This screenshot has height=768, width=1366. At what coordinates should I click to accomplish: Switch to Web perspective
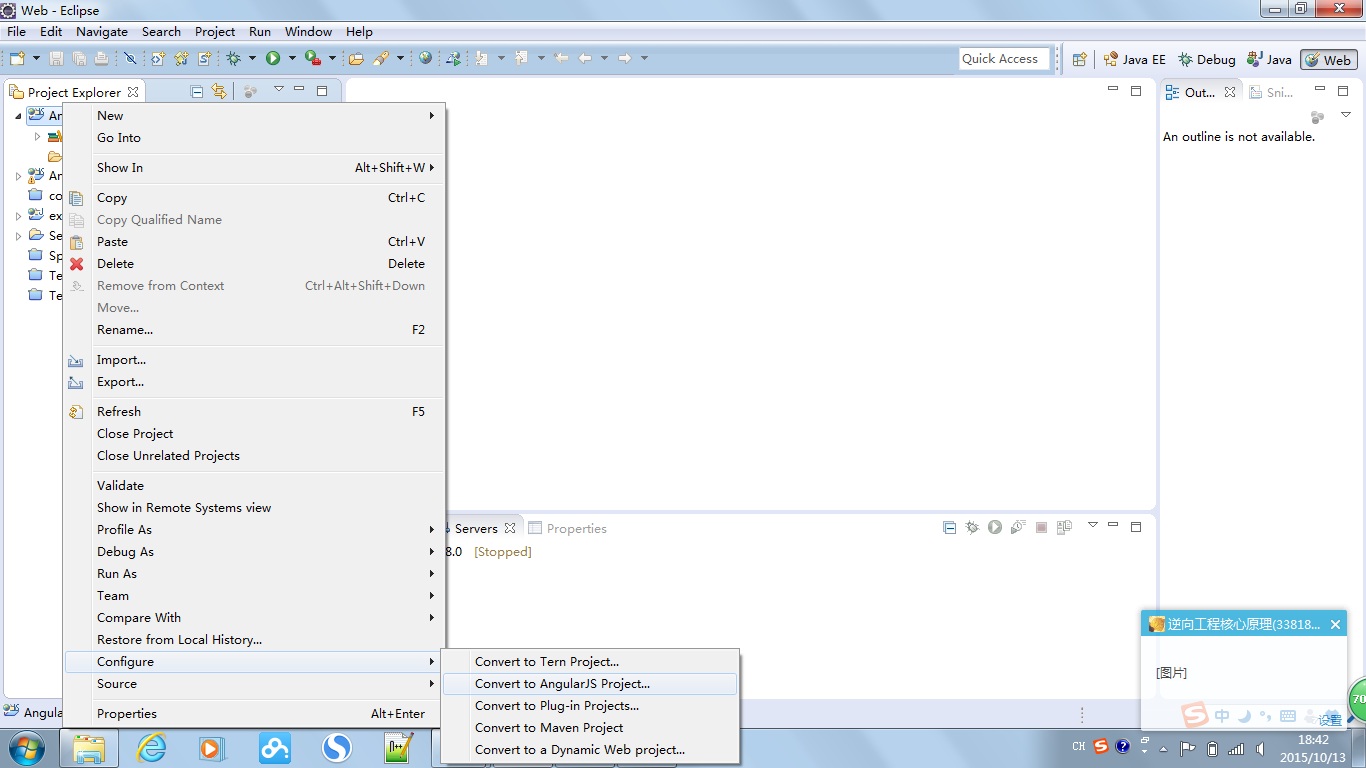[1328, 60]
